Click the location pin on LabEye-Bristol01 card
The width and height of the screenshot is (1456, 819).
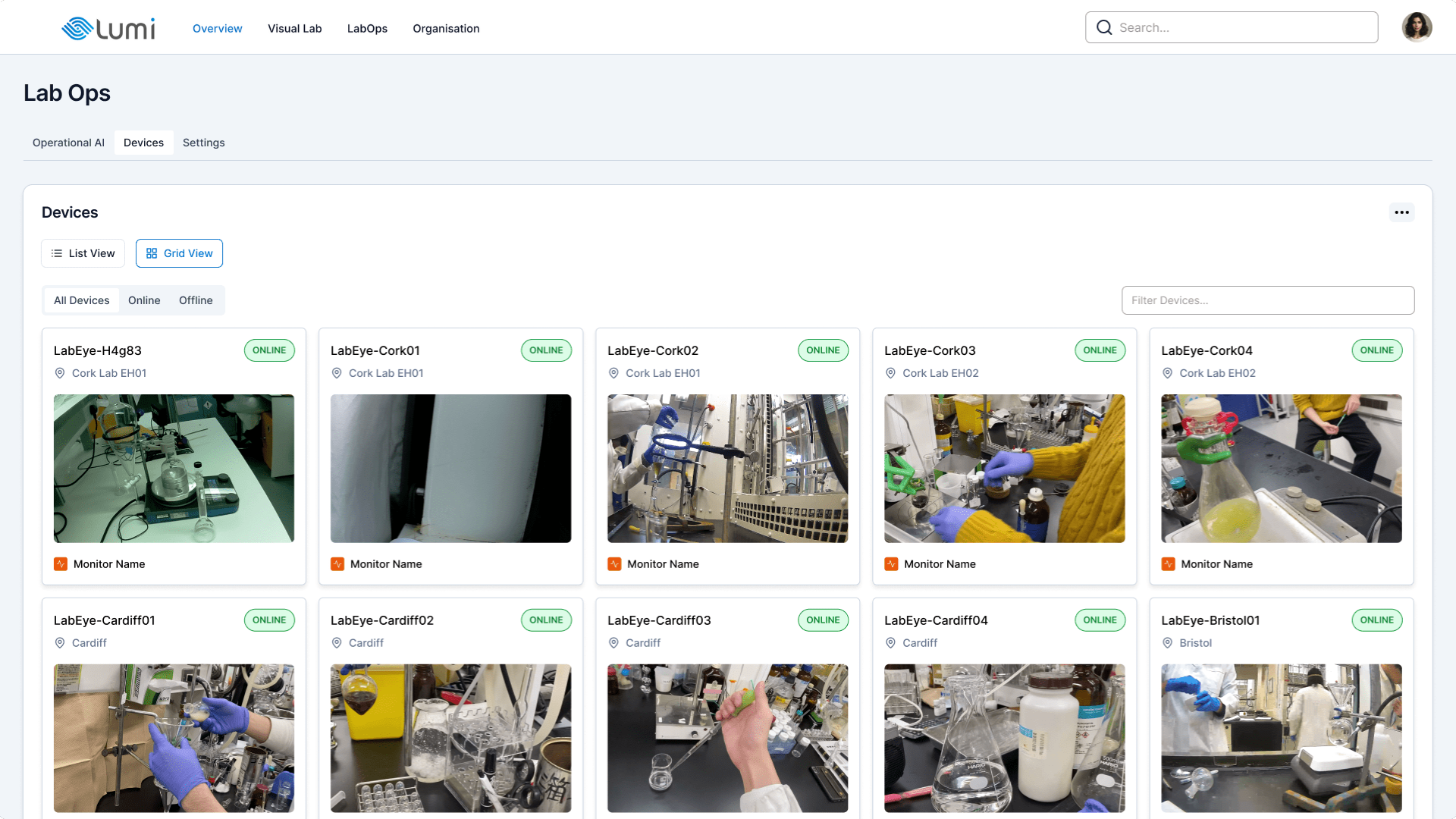[1168, 643]
